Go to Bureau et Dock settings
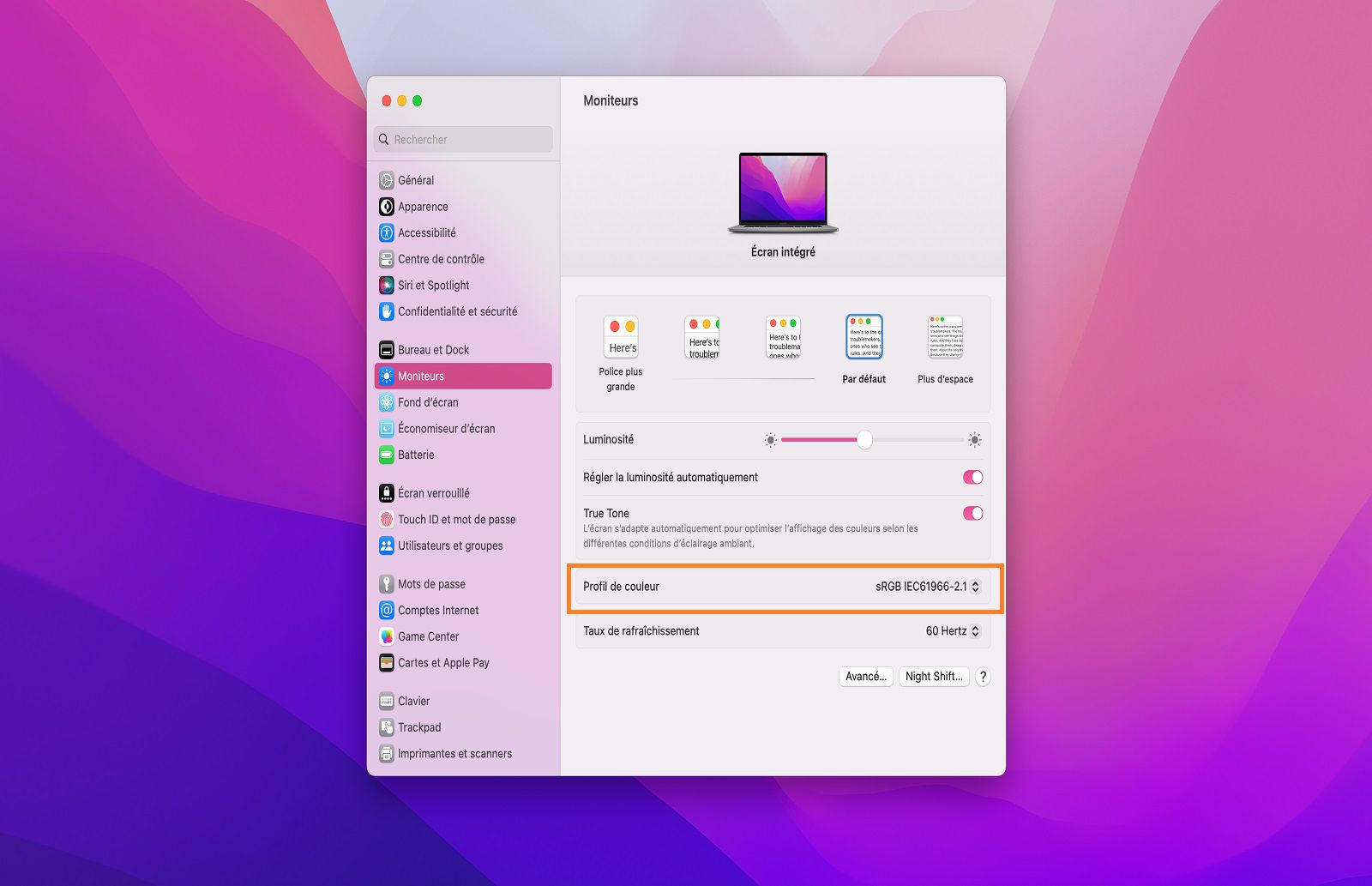1372x886 pixels. coord(463,350)
